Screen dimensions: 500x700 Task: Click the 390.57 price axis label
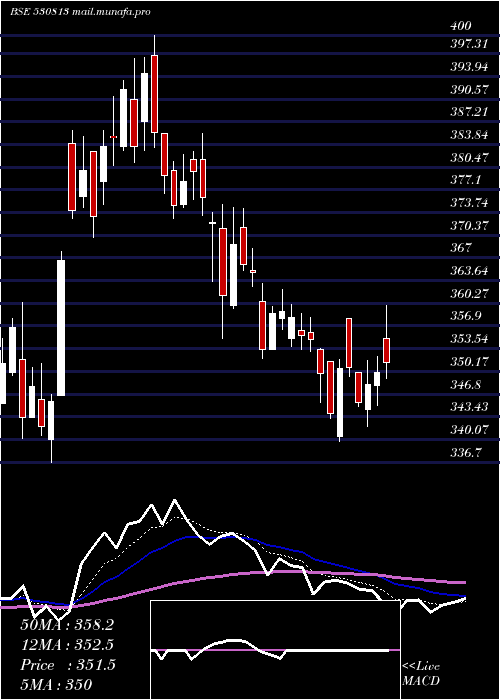468,90
